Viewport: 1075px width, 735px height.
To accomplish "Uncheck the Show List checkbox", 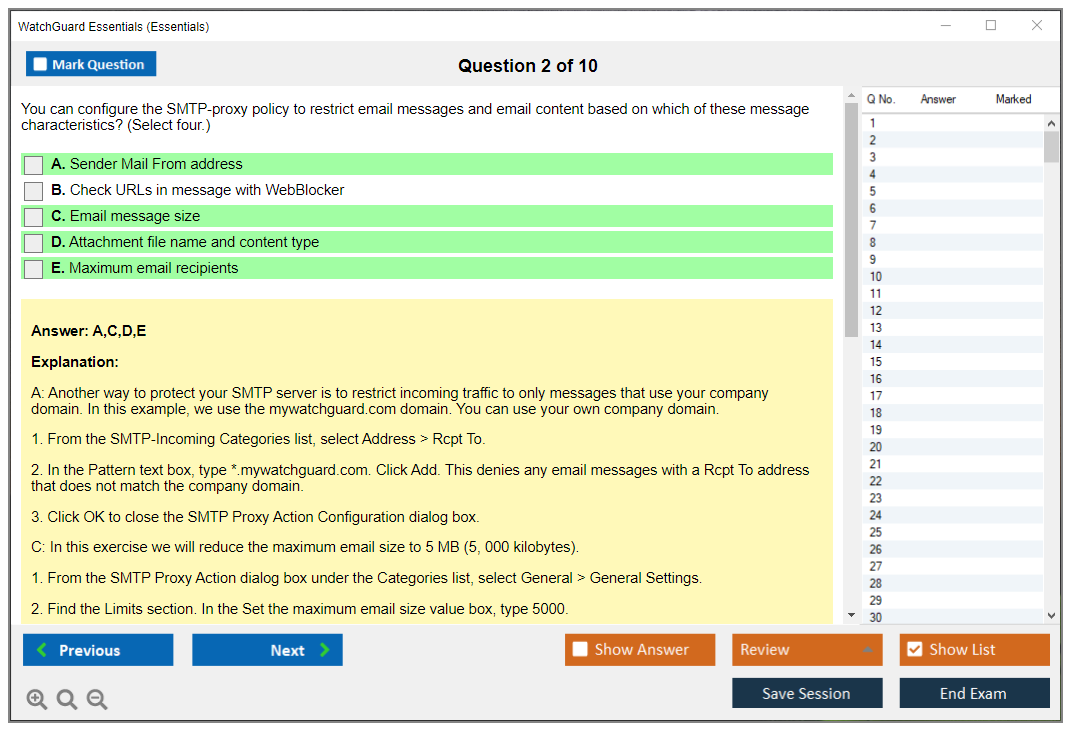I will click(914, 650).
